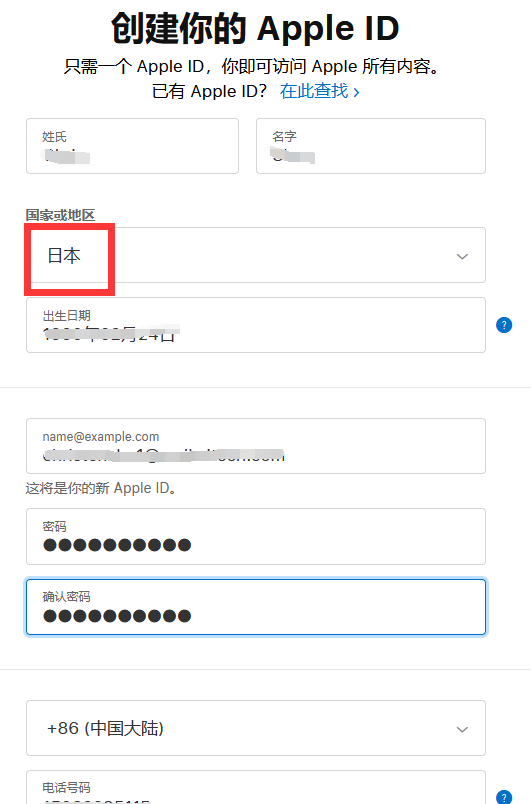Click the 姓氏 input field
The image size is (531, 804).
pos(132,146)
